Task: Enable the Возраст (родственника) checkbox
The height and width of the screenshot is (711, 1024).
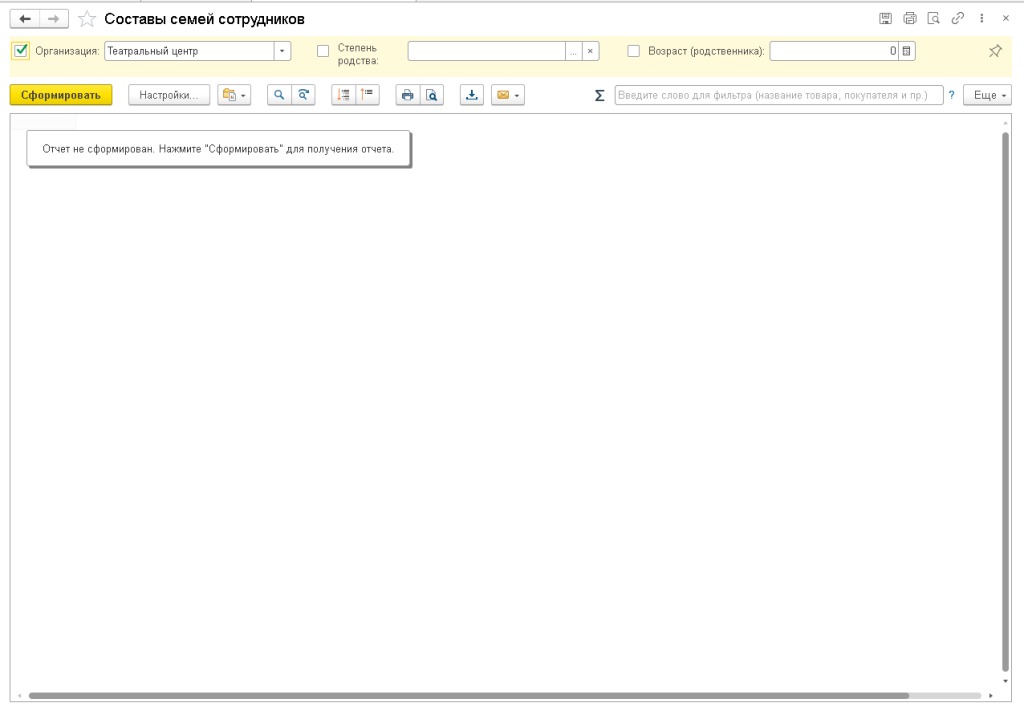Action: [x=633, y=51]
